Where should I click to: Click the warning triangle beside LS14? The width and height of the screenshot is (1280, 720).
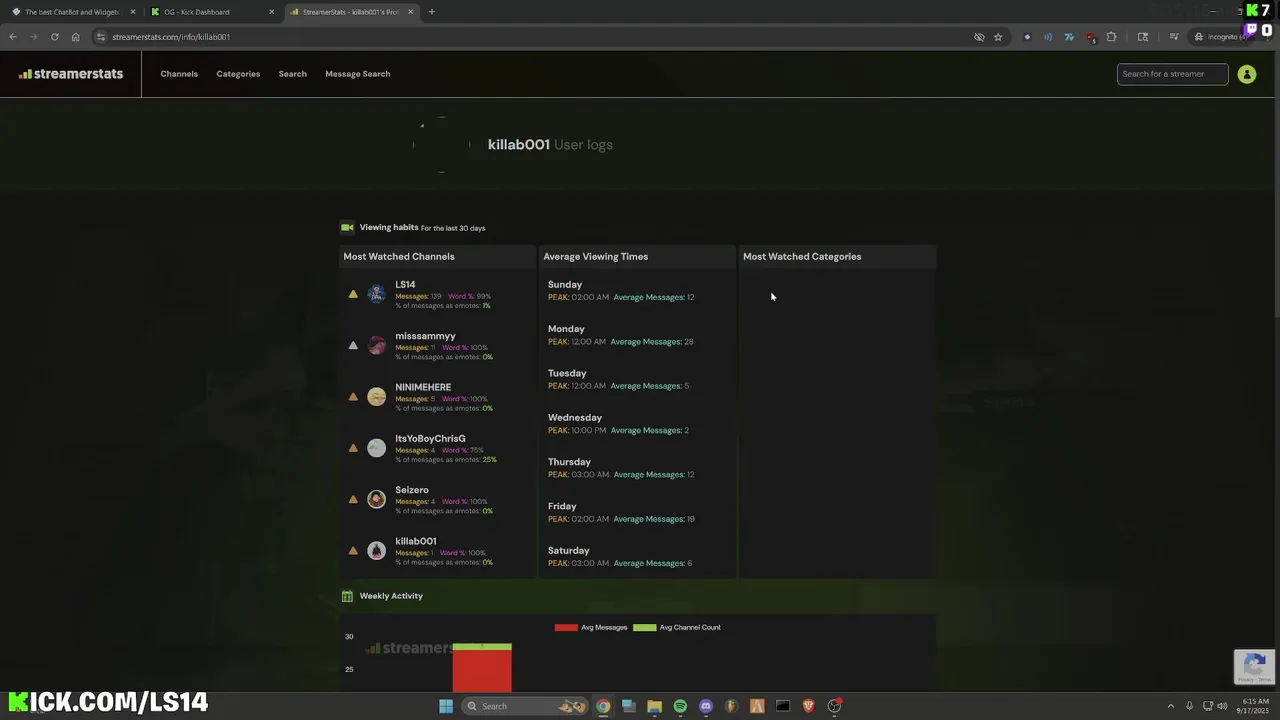tap(353, 294)
